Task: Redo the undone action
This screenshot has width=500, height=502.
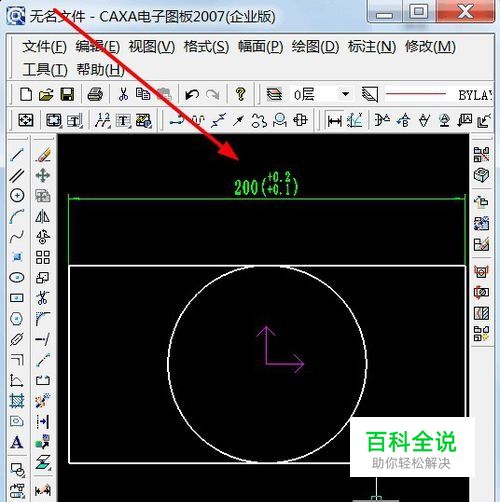Action: (x=212, y=95)
